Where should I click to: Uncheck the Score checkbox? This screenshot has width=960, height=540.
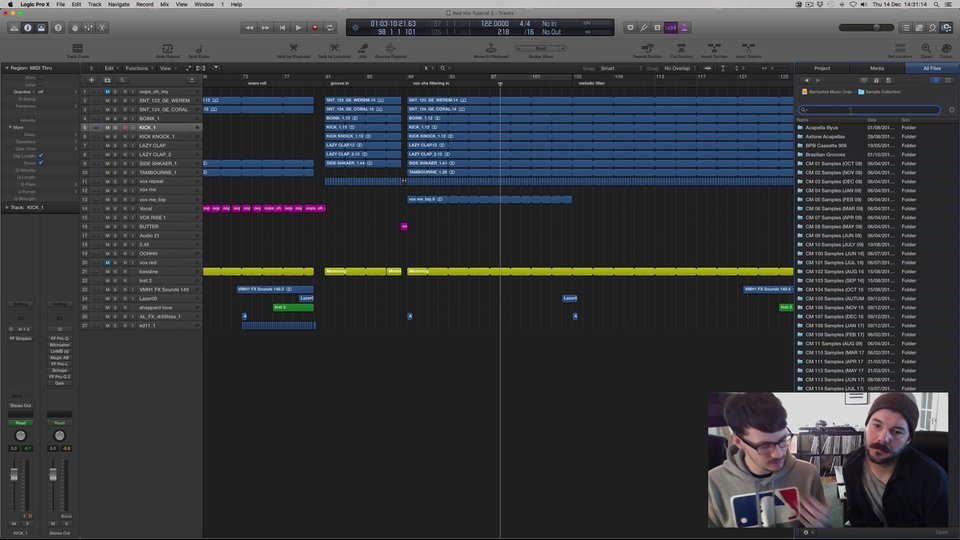coord(41,163)
